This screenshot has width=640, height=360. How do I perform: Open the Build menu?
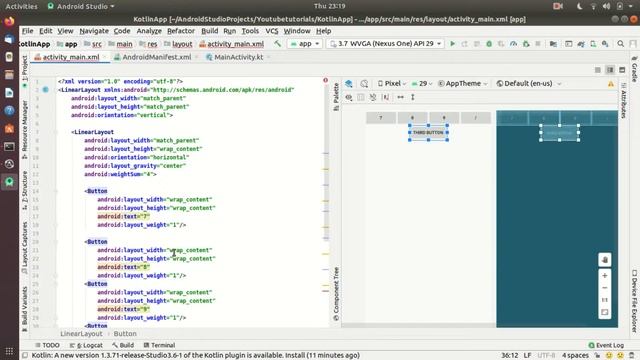[209, 31]
